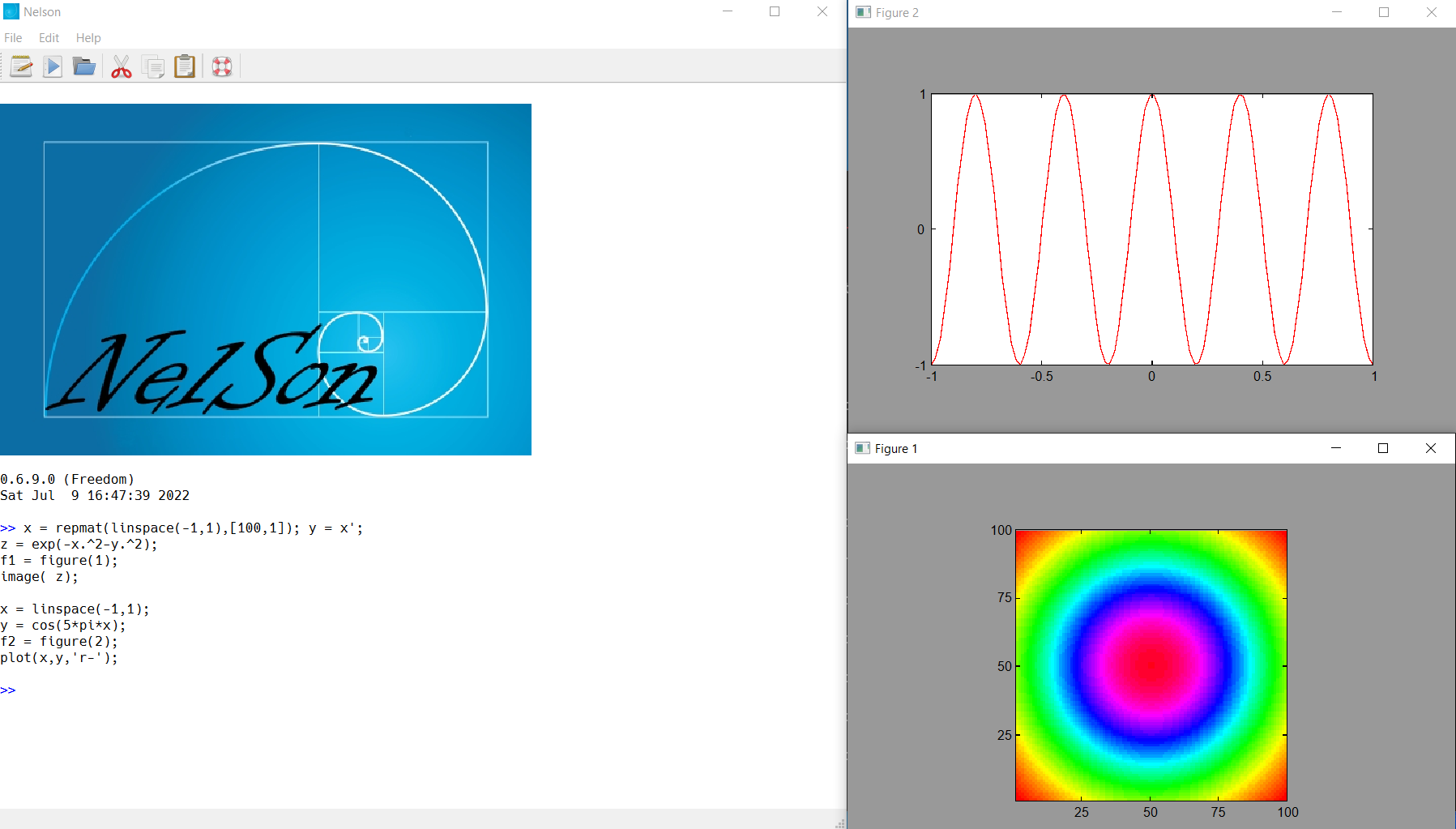
Task: Click the x-axis label 0.5 in Figure 2
Action: (1262, 377)
